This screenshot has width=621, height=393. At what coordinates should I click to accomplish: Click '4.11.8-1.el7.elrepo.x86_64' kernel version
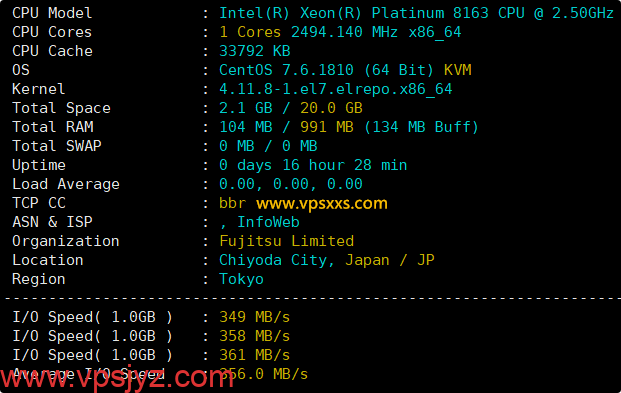click(x=335, y=90)
